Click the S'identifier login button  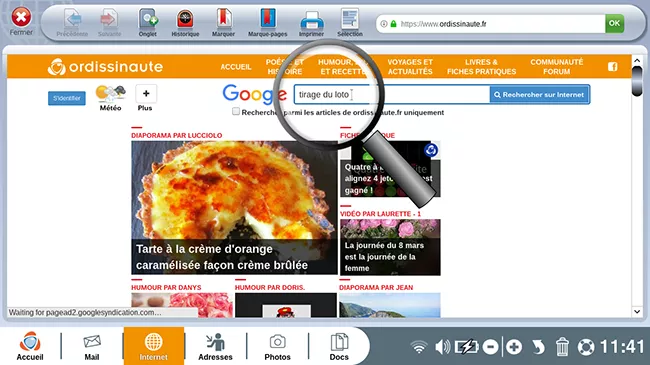67,98
